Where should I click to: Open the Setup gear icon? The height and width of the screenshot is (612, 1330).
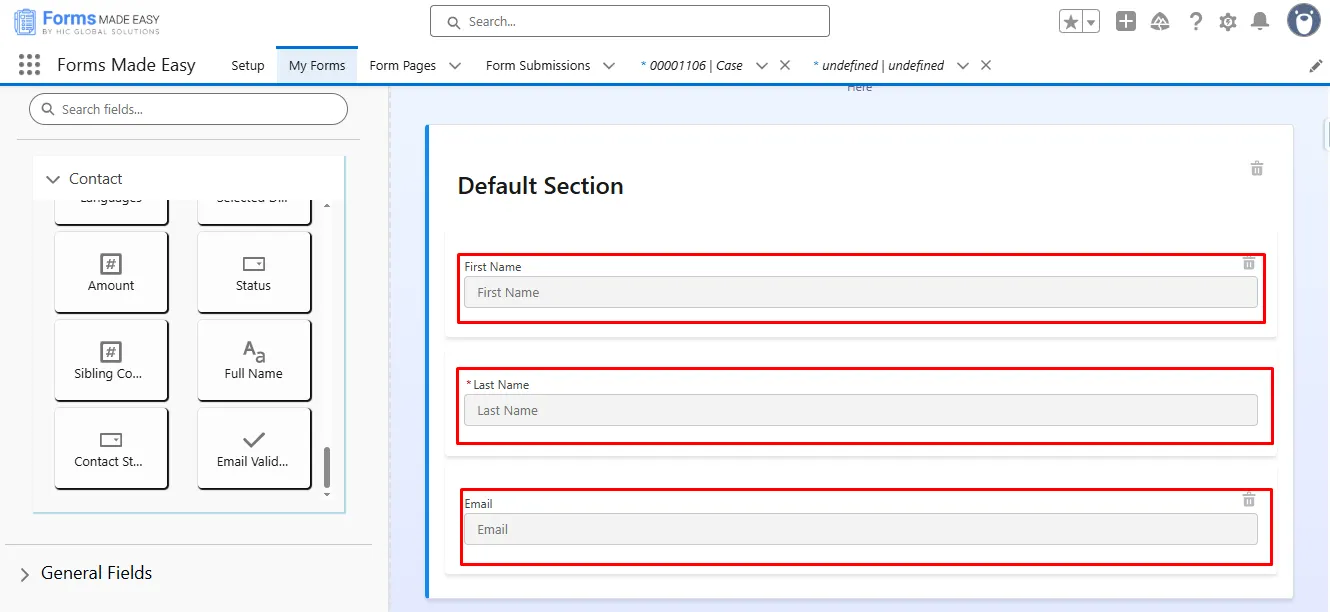click(x=1228, y=22)
